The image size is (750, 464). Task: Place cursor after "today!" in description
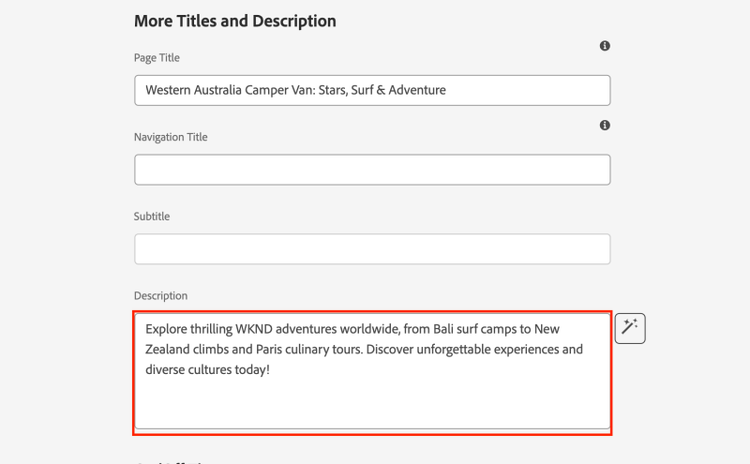point(271,370)
